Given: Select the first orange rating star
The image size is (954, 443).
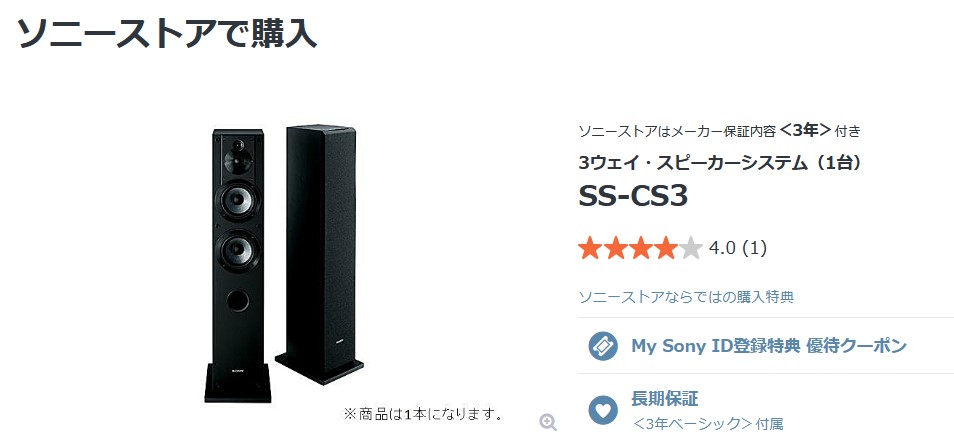Looking at the screenshot, I should point(590,248).
